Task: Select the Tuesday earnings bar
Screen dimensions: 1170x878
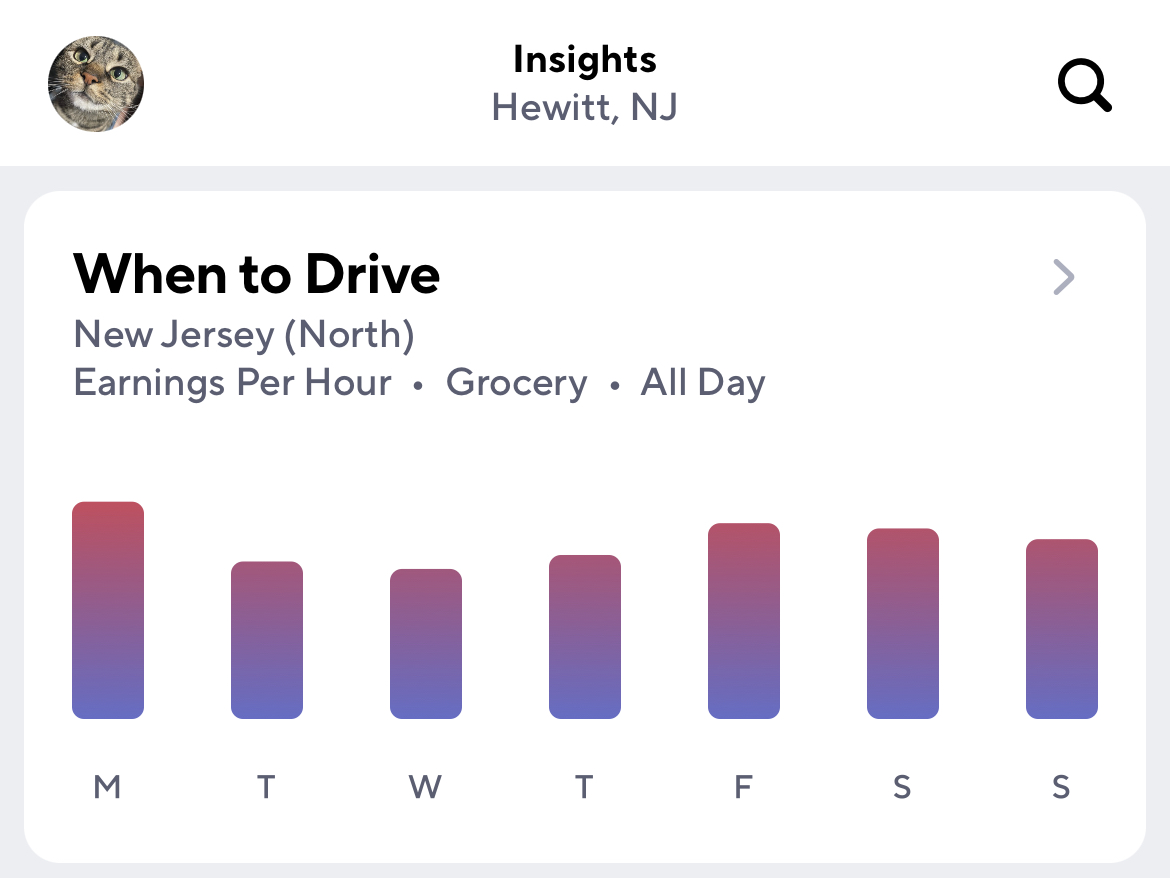Action: click(x=267, y=640)
